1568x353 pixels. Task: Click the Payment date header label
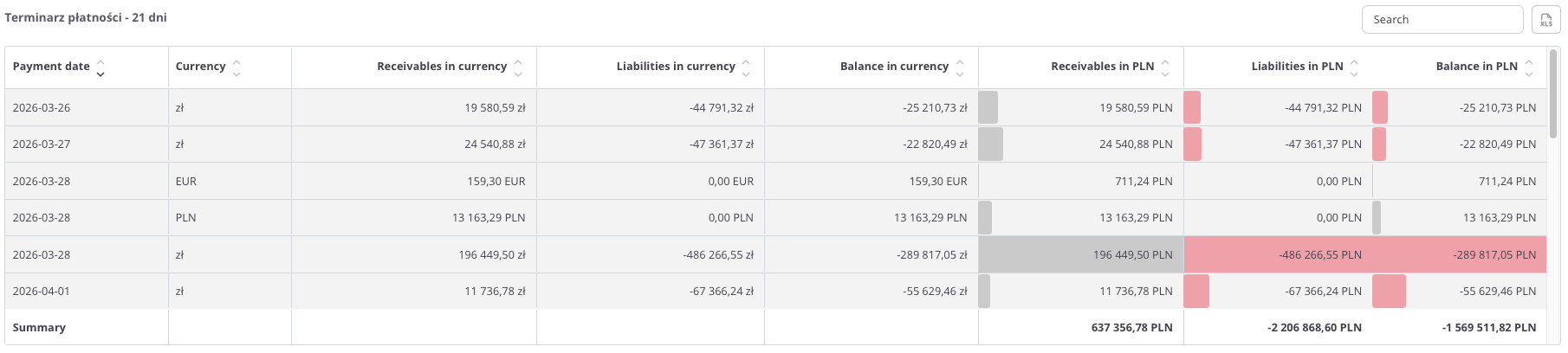coord(51,67)
